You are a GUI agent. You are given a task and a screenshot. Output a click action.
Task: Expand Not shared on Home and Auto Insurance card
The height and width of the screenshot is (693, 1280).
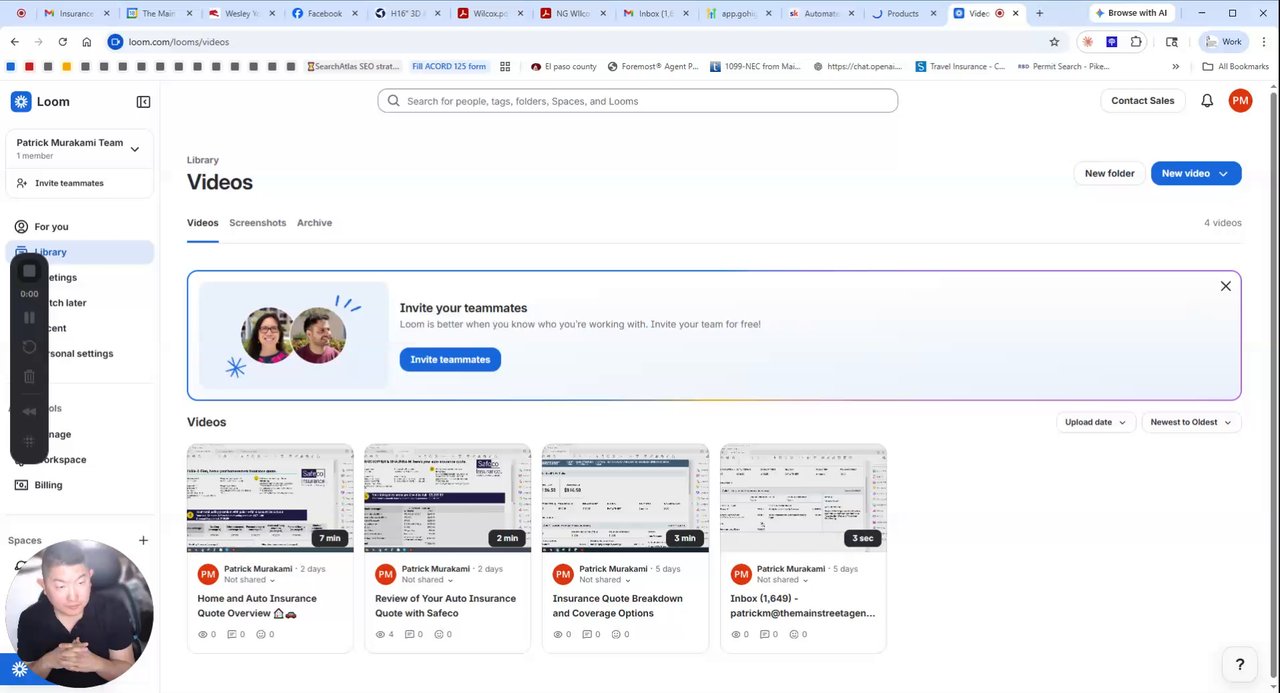click(249, 580)
